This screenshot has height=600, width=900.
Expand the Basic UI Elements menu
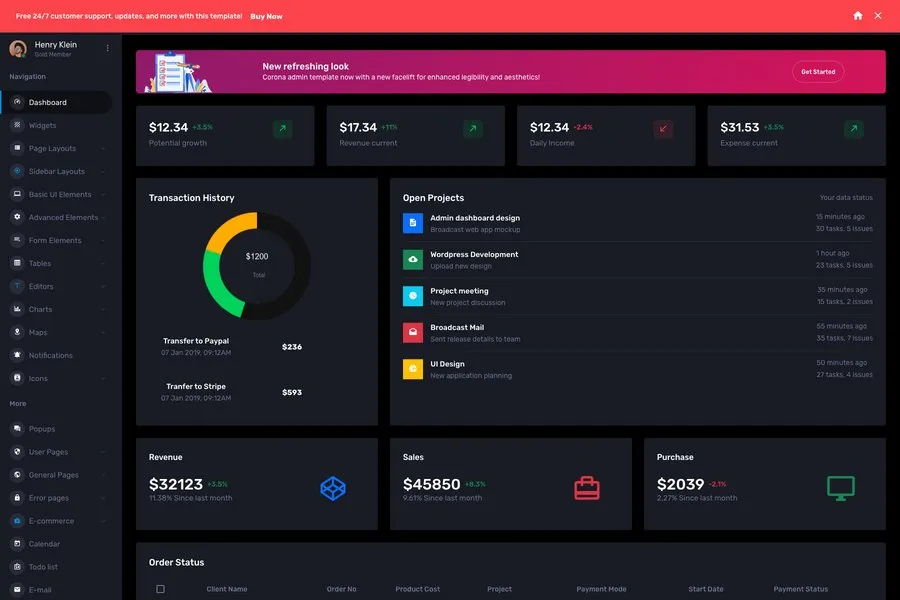(59, 195)
